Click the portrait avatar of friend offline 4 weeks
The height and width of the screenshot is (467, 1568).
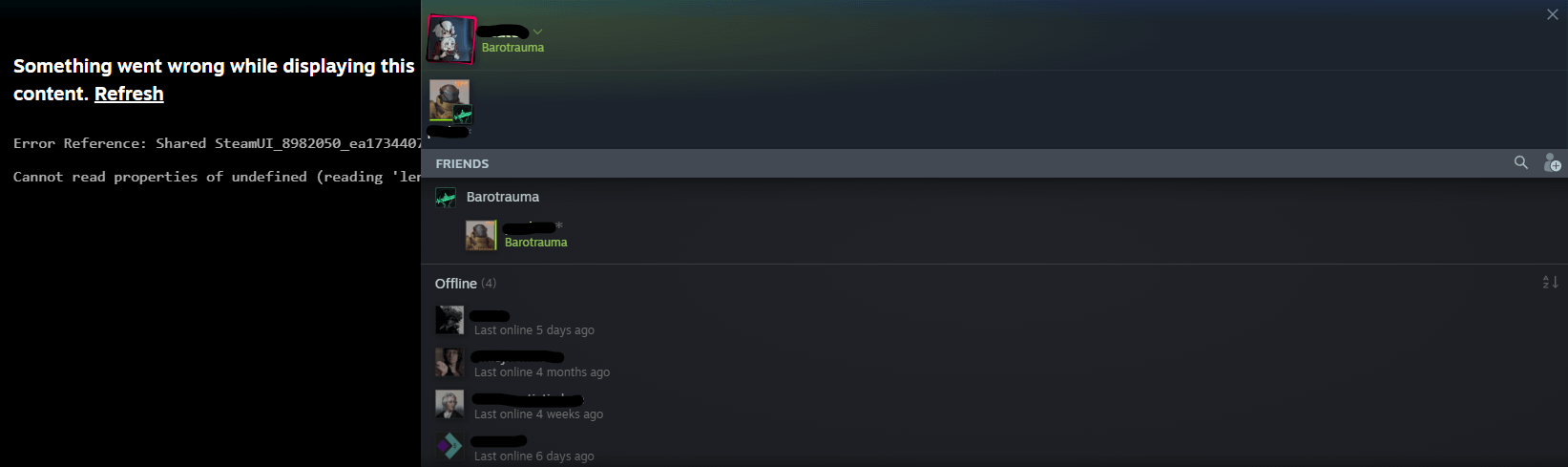(x=449, y=404)
